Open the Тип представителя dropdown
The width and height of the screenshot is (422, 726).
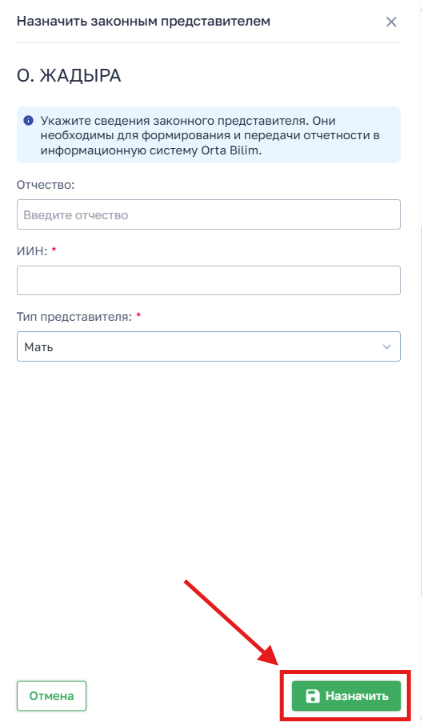click(x=208, y=346)
